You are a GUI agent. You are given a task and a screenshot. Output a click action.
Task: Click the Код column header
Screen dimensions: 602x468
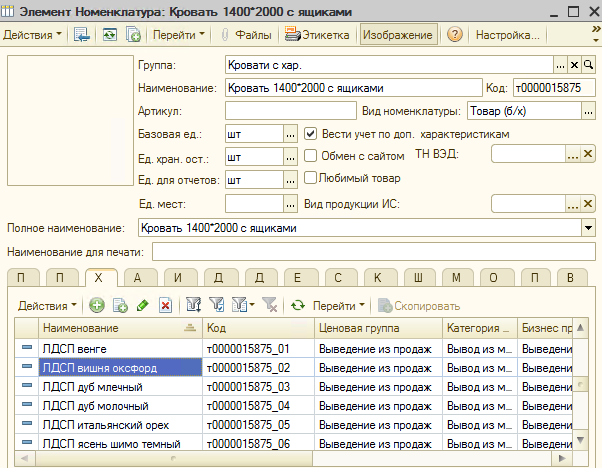(258, 328)
